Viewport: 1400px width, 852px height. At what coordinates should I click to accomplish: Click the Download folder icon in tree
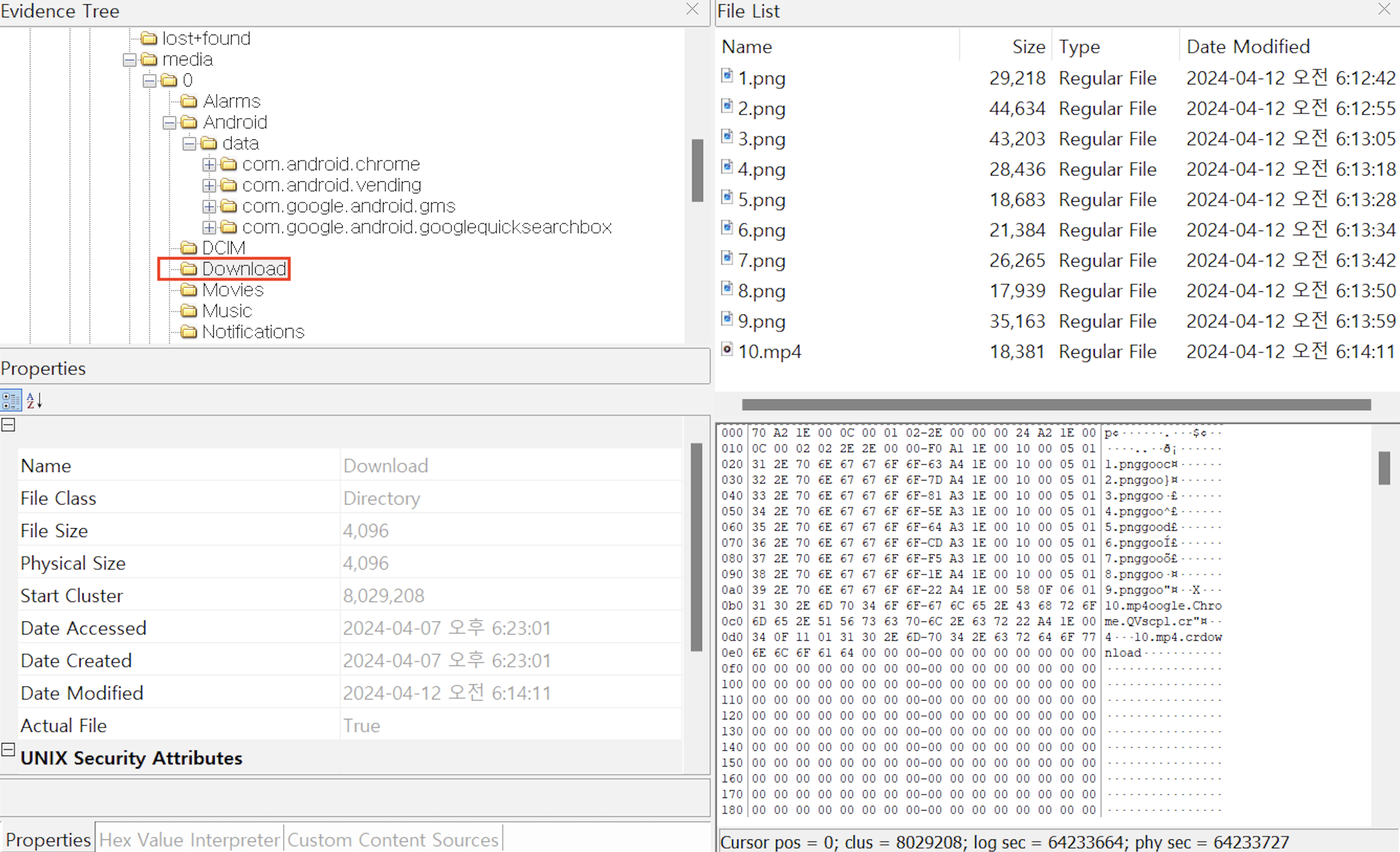tap(189, 269)
